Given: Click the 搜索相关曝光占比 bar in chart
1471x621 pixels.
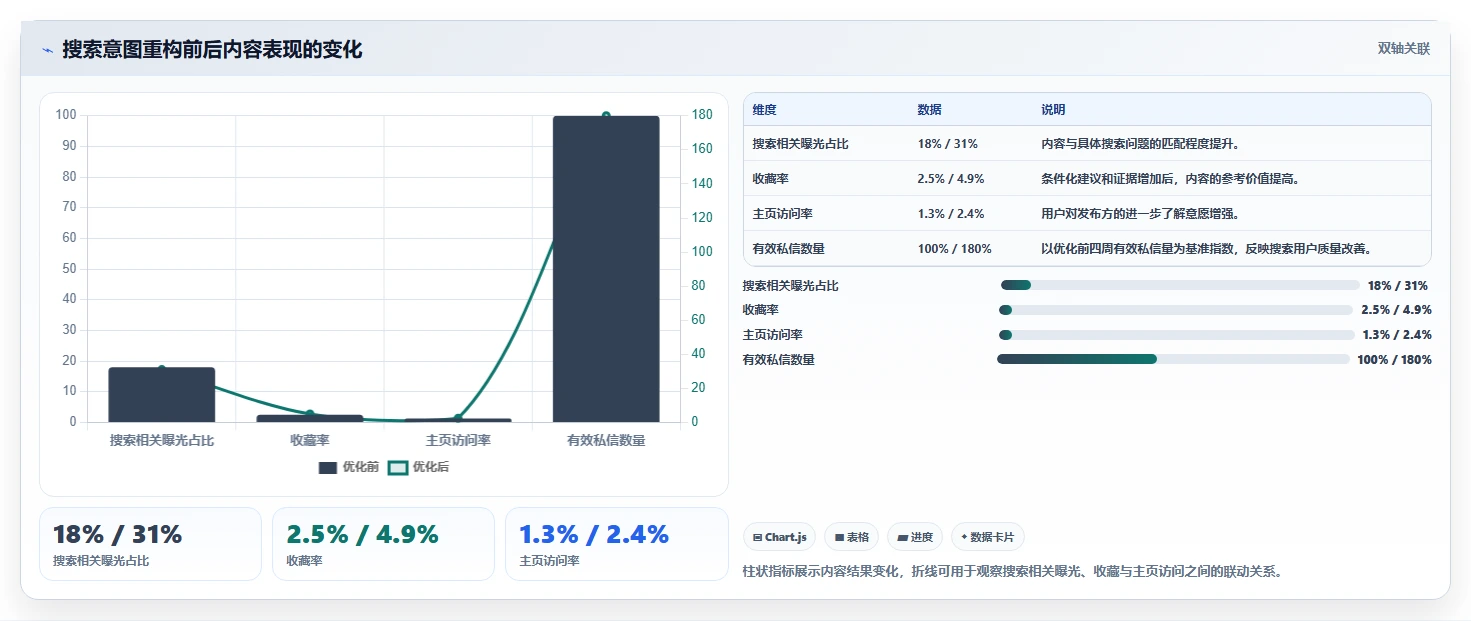Looking at the screenshot, I should pos(162,395).
